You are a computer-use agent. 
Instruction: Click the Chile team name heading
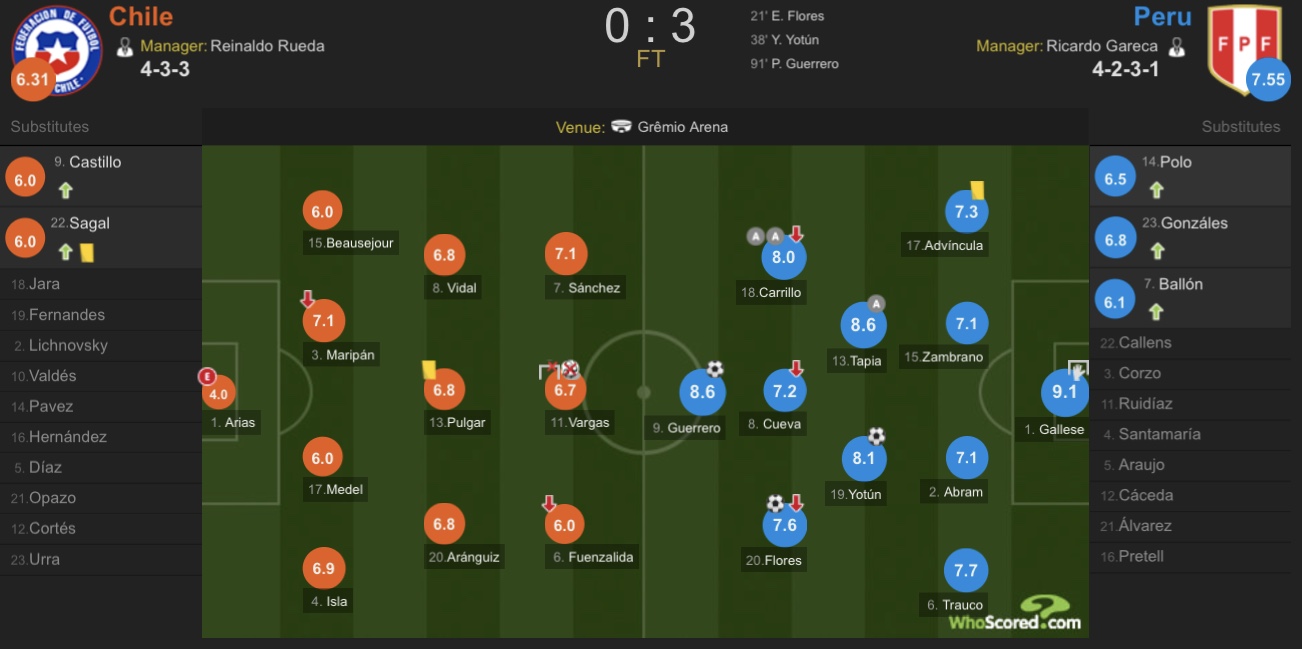tap(141, 16)
